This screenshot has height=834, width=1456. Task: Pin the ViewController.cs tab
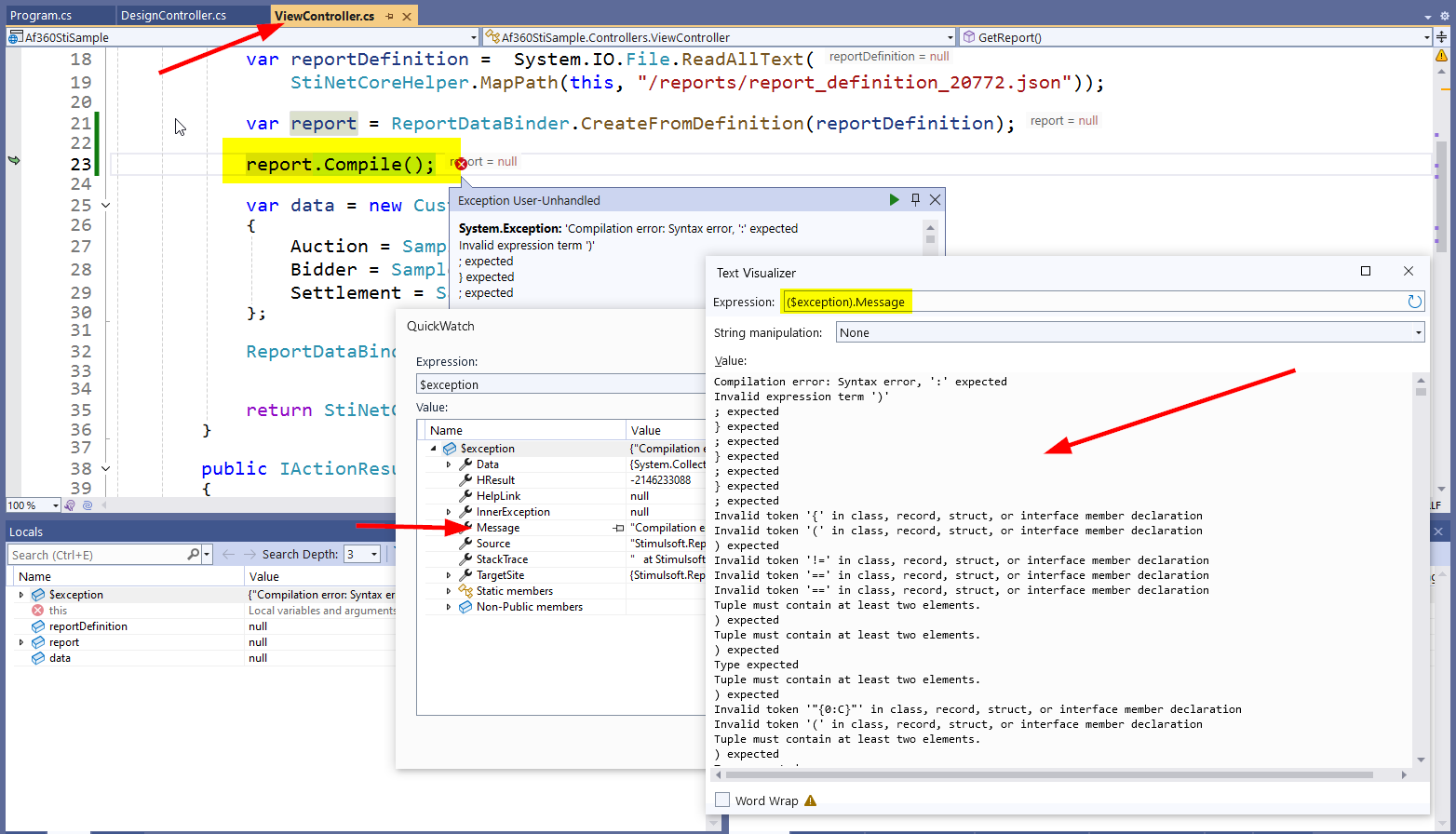point(389,16)
